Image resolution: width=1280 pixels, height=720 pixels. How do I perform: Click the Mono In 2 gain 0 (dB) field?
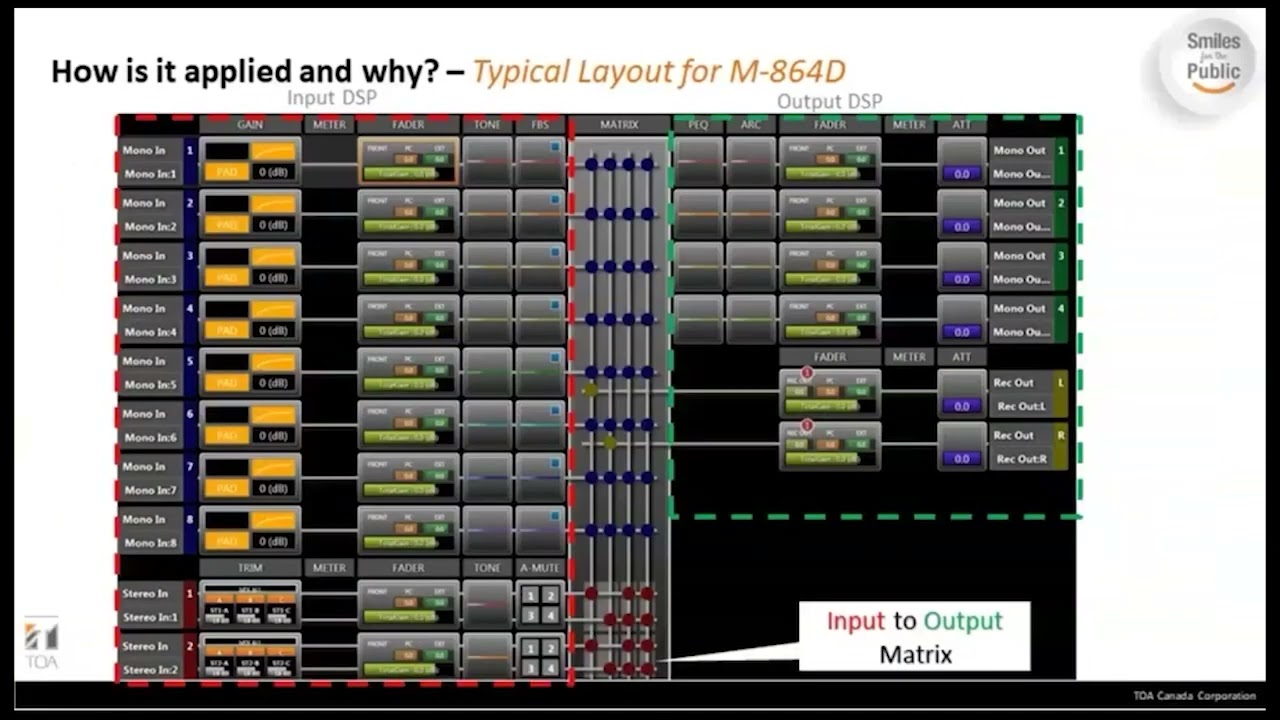point(273,226)
